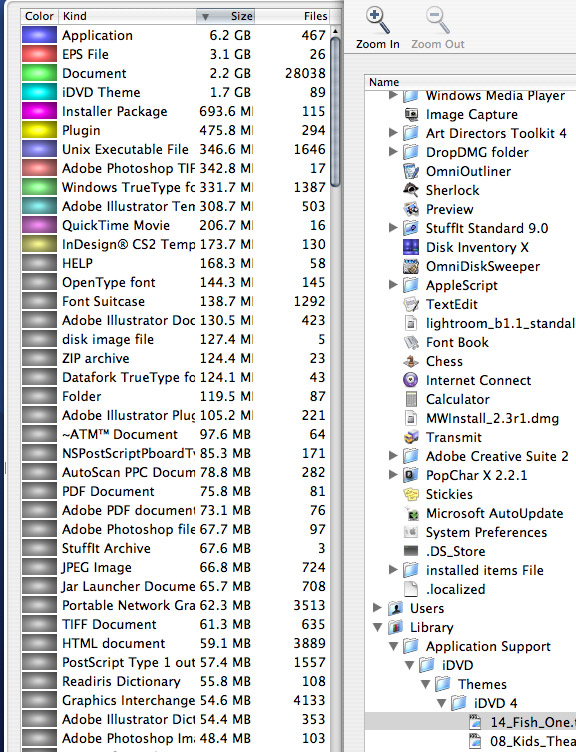Click the green Document color swatch

(x=39, y=73)
